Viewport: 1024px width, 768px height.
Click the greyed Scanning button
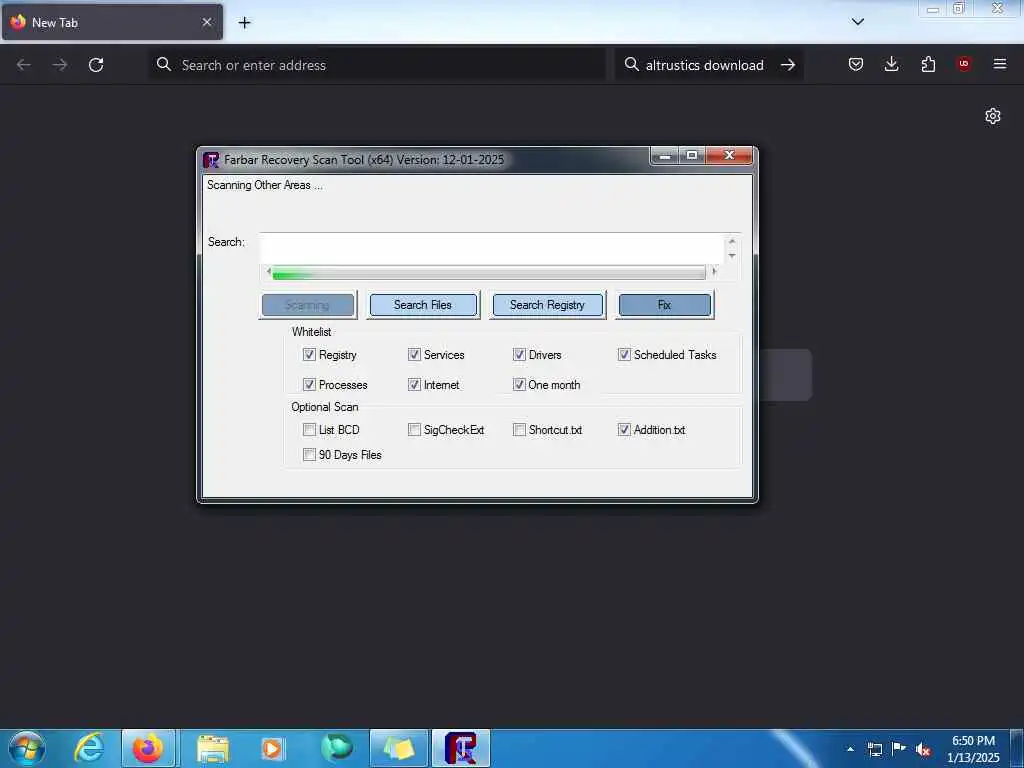click(x=308, y=305)
